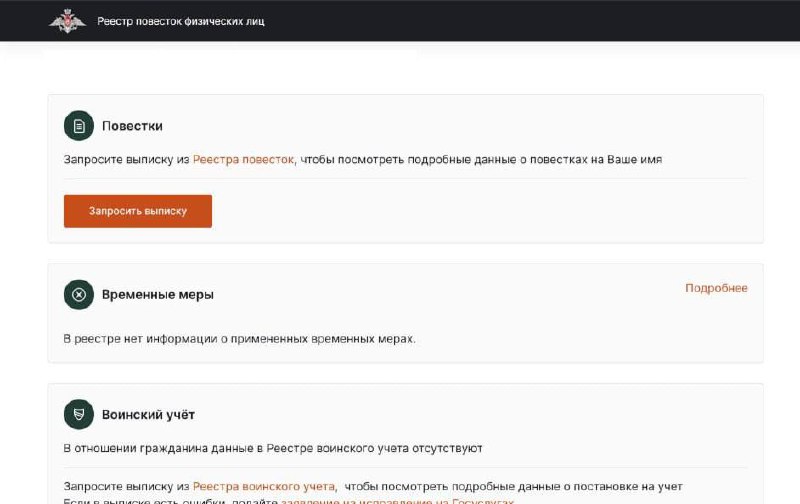800x504 pixels.
Task: Click the Воинский учёт shield icon
Action: click(79, 414)
